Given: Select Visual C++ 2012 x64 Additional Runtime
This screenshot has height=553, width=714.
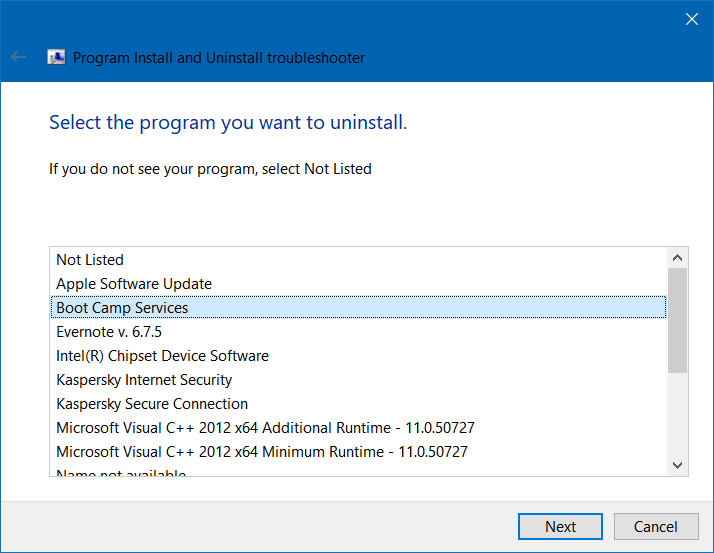Looking at the screenshot, I should pyautogui.click(x=265, y=428).
